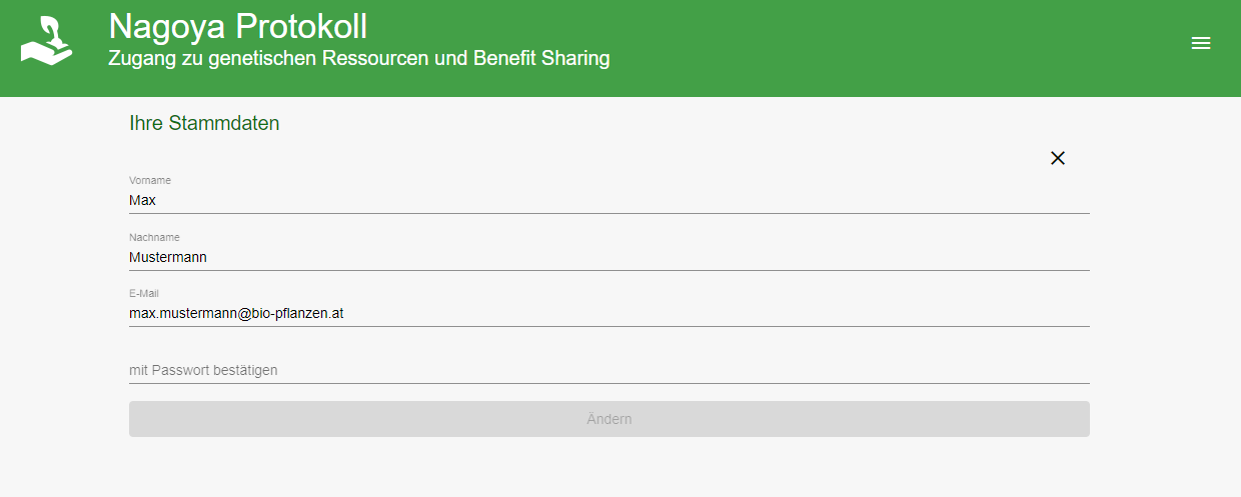Focus the Vorname field containing Max
1241x497 pixels.
click(609, 200)
